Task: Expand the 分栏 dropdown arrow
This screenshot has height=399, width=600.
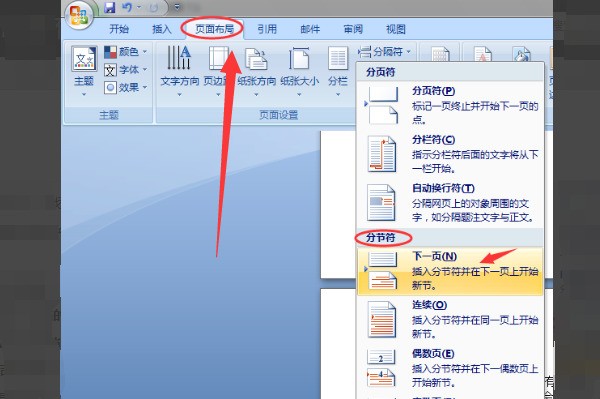Action: pyautogui.click(x=338, y=94)
